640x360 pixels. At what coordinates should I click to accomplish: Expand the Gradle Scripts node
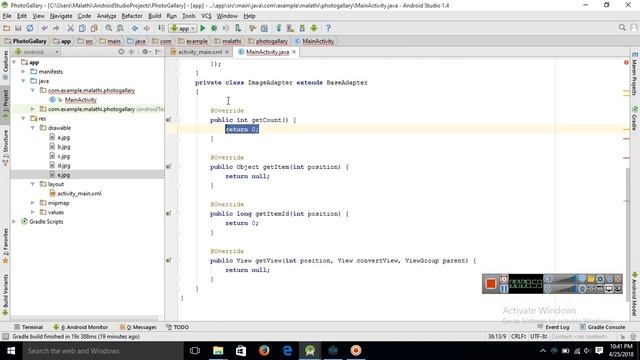click(x=14, y=222)
